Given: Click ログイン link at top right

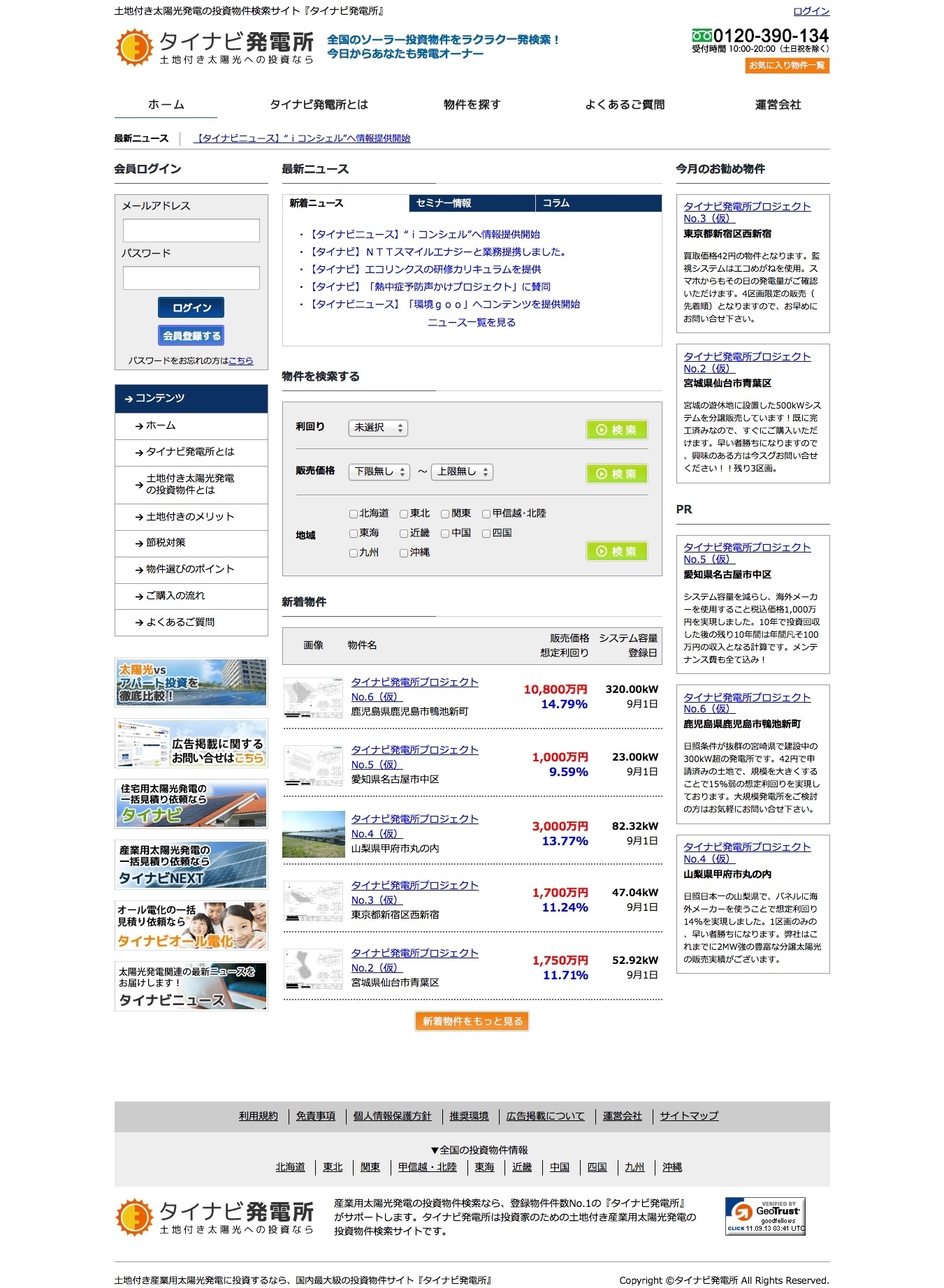Looking at the screenshot, I should coord(811,11).
